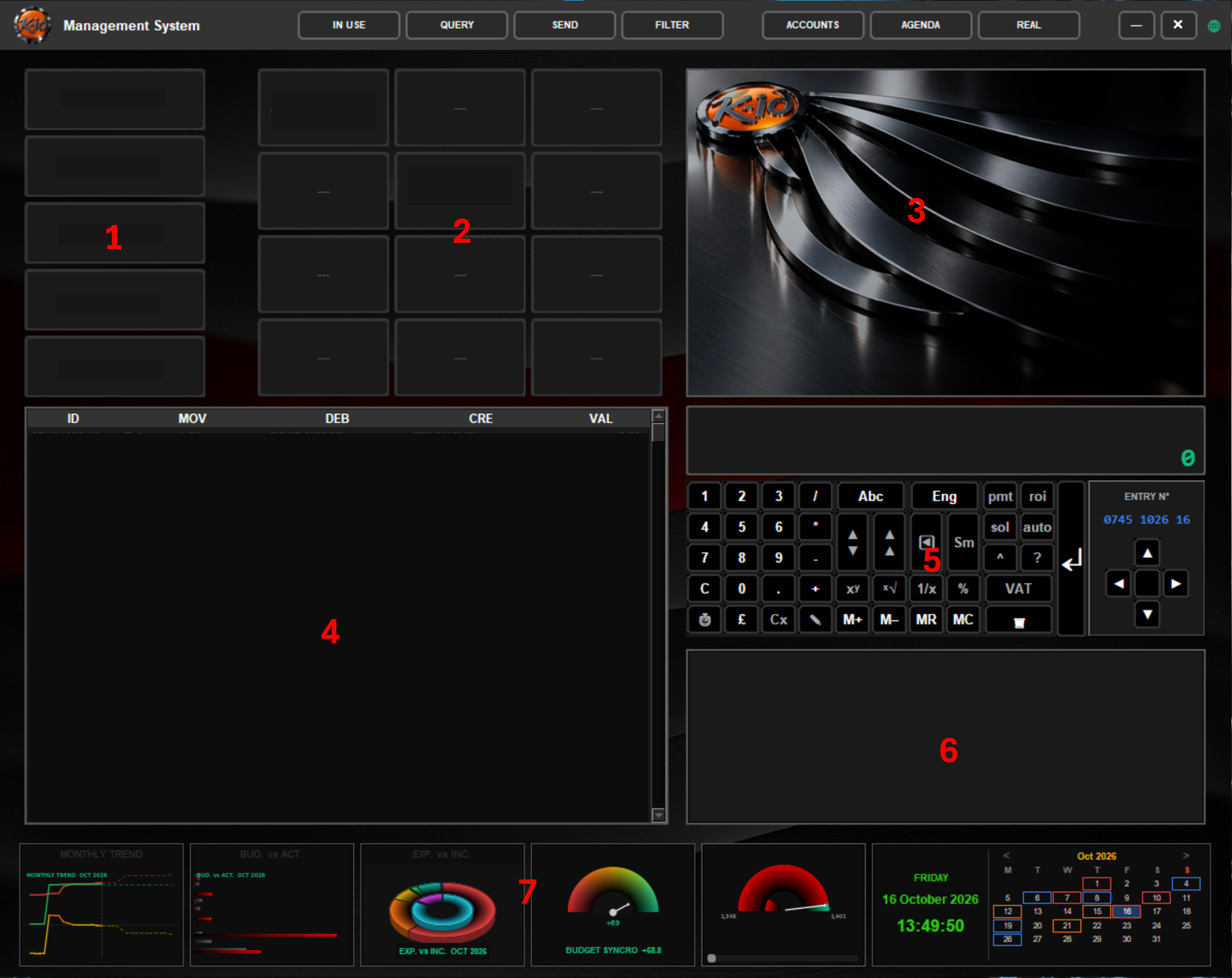
Task: Click the up-and-down triangles keypad key
Action: pyautogui.click(x=853, y=542)
